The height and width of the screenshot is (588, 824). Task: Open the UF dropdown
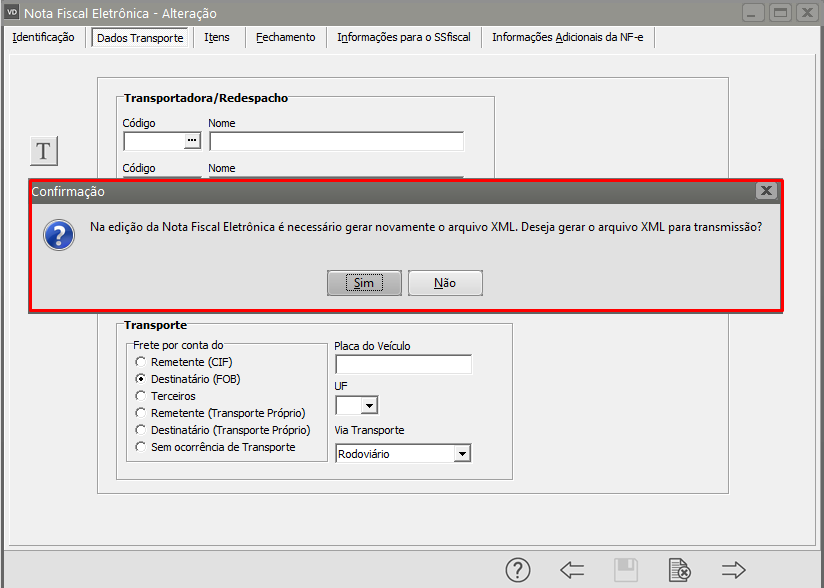(x=369, y=405)
